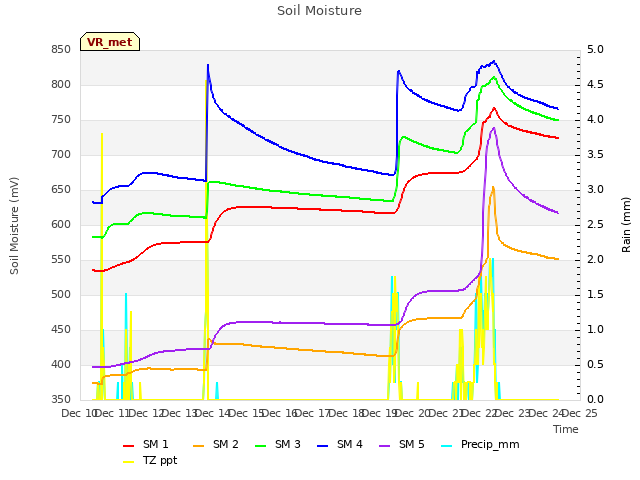This screenshot has width=640, height=480.
Task: Click the Dec 10 date tick label
Action: (x=79, y=414)
